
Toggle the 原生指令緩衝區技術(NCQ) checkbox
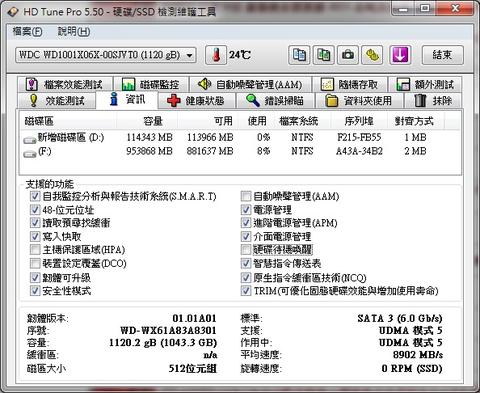click(x=246, y=277)
